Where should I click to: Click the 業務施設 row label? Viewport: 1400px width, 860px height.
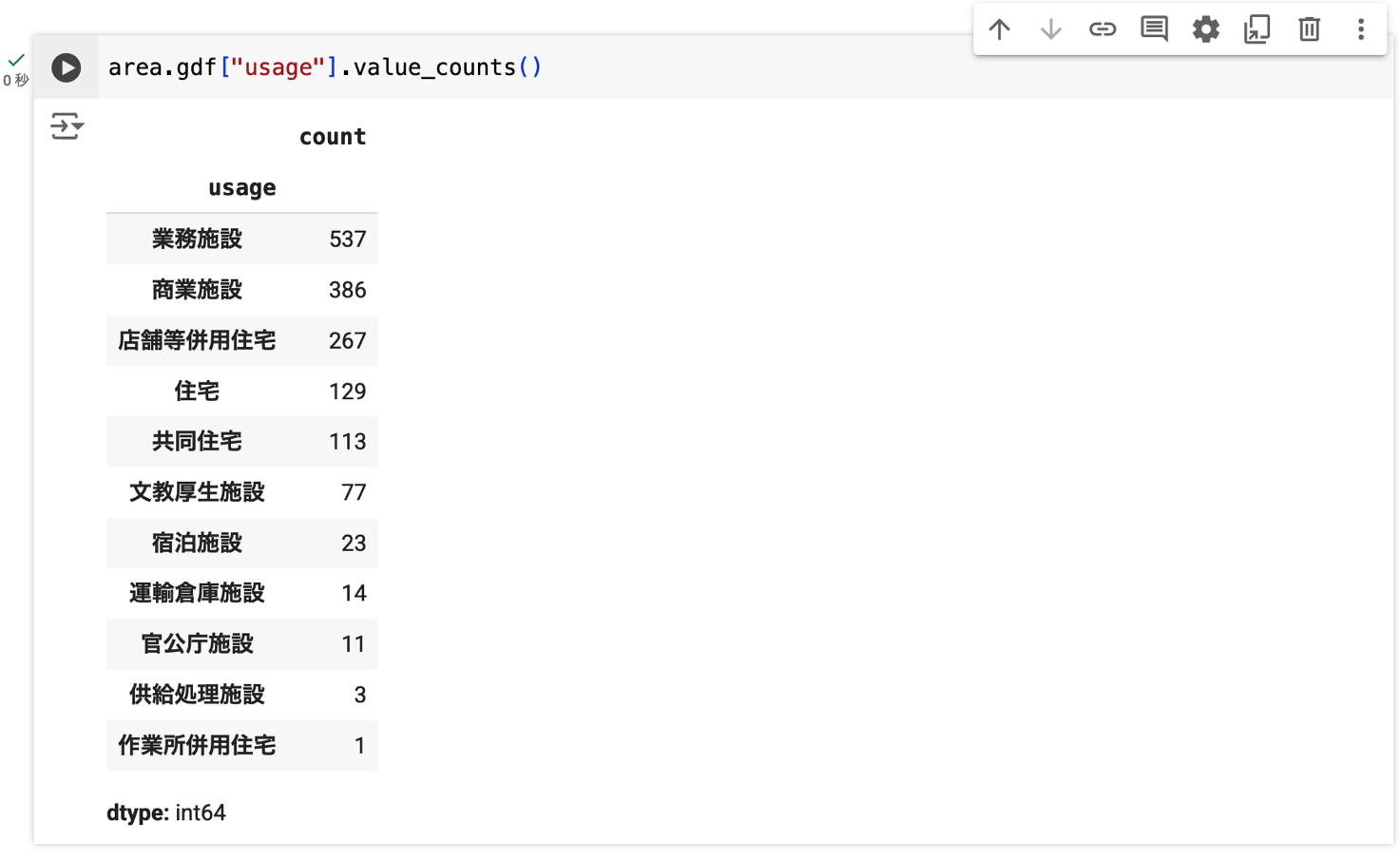pyautogui.click(x=197, y=239)
